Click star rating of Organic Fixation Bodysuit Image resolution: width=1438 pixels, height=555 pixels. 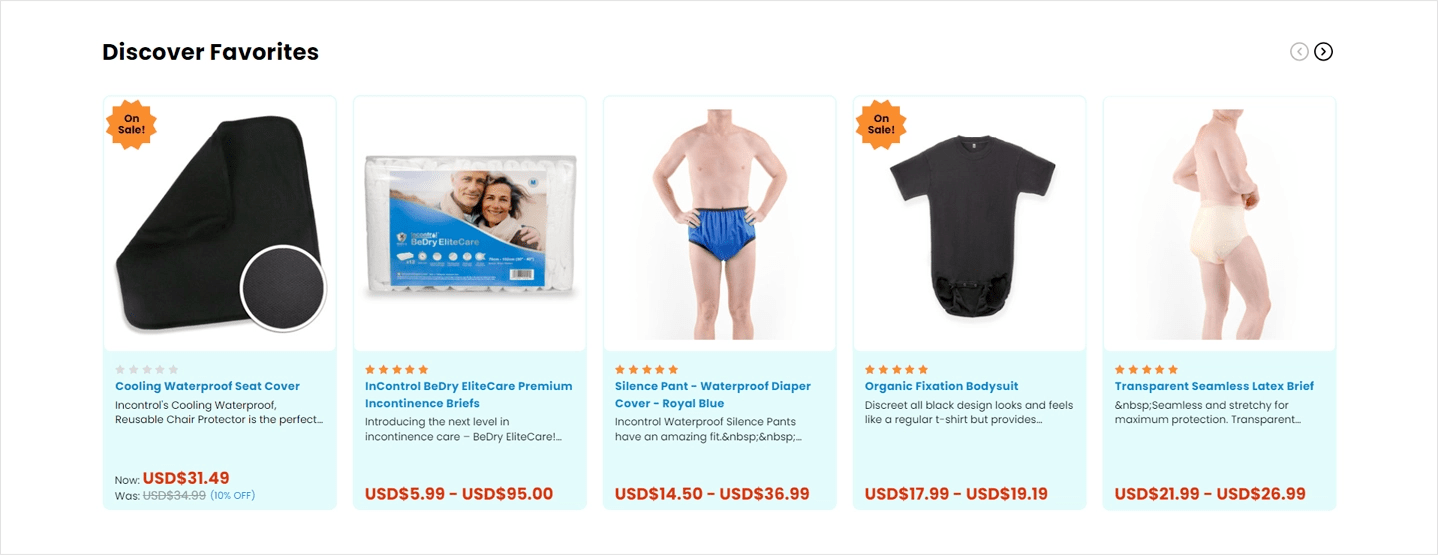[x=896, y=370]
